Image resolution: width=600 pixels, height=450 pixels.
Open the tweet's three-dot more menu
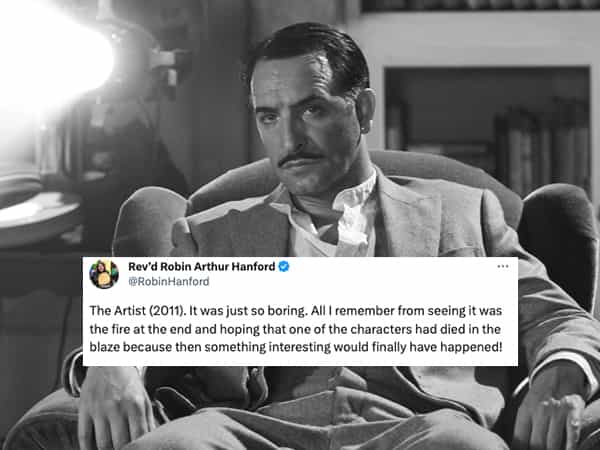tap(502, 268)
